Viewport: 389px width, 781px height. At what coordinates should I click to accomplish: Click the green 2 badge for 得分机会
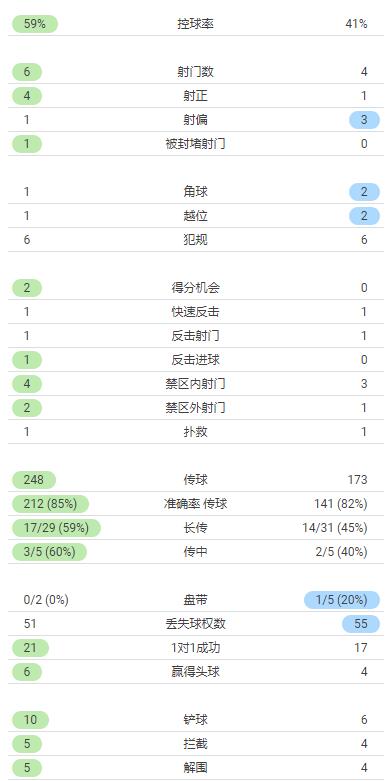point(27,288)
